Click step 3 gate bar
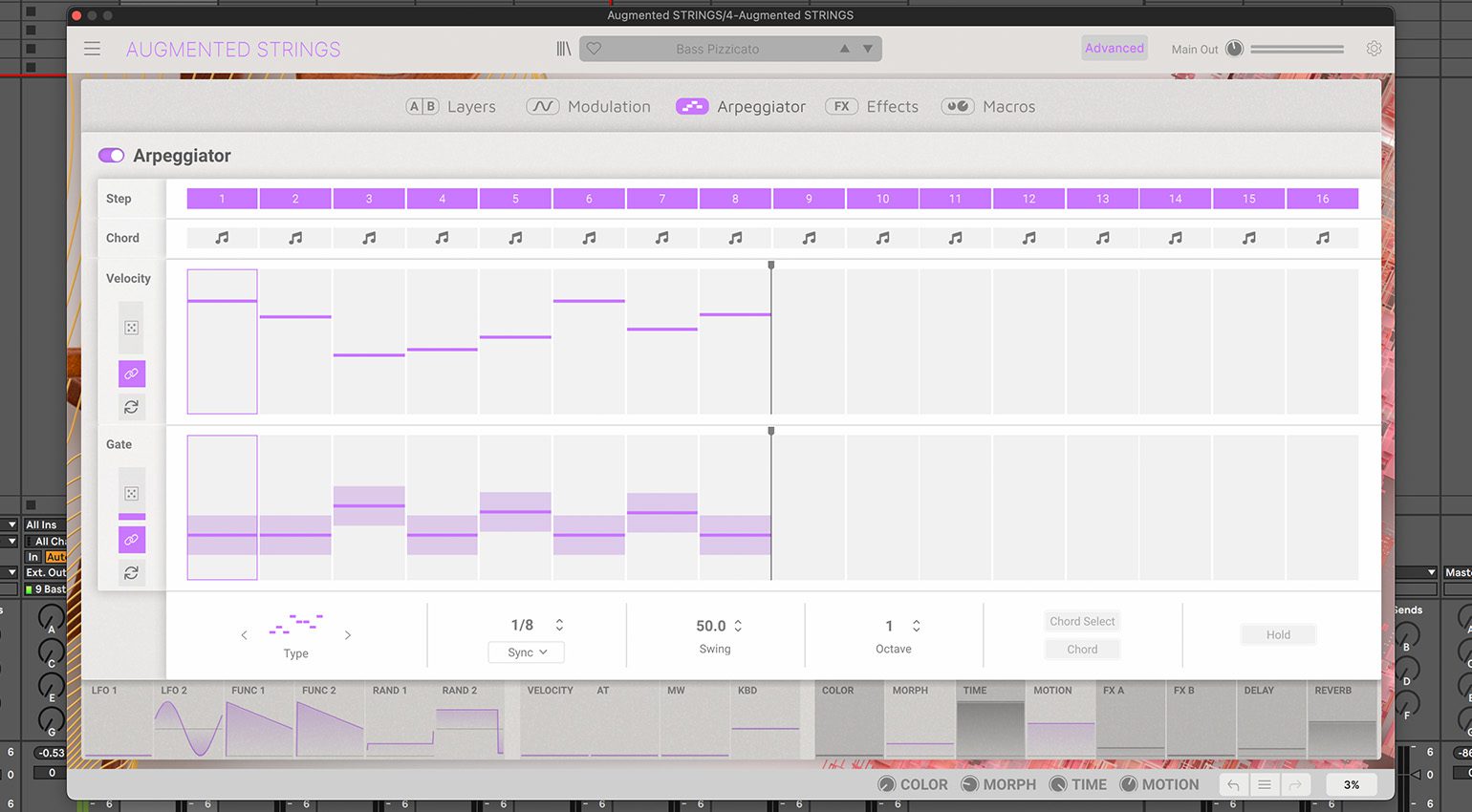 [369, 505]
